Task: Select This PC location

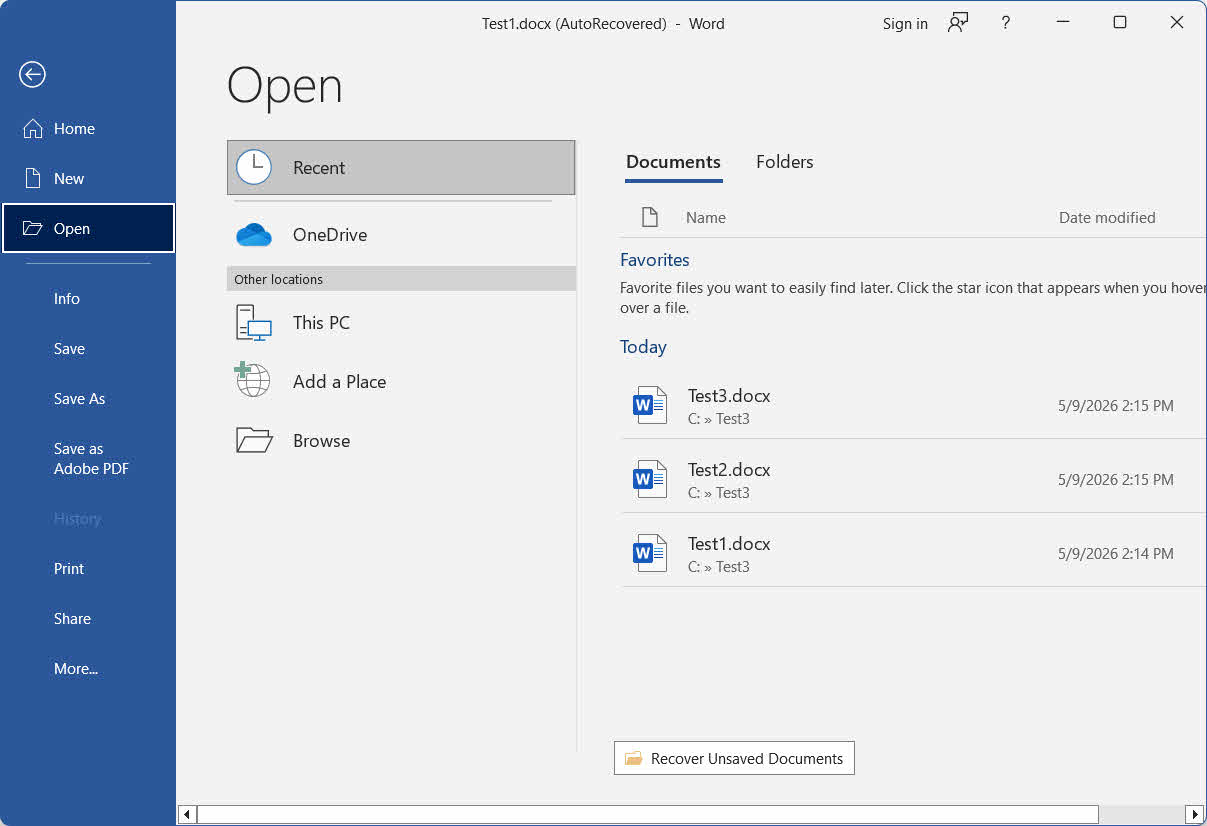Action: pyautogui.click(x=401, y=322)
